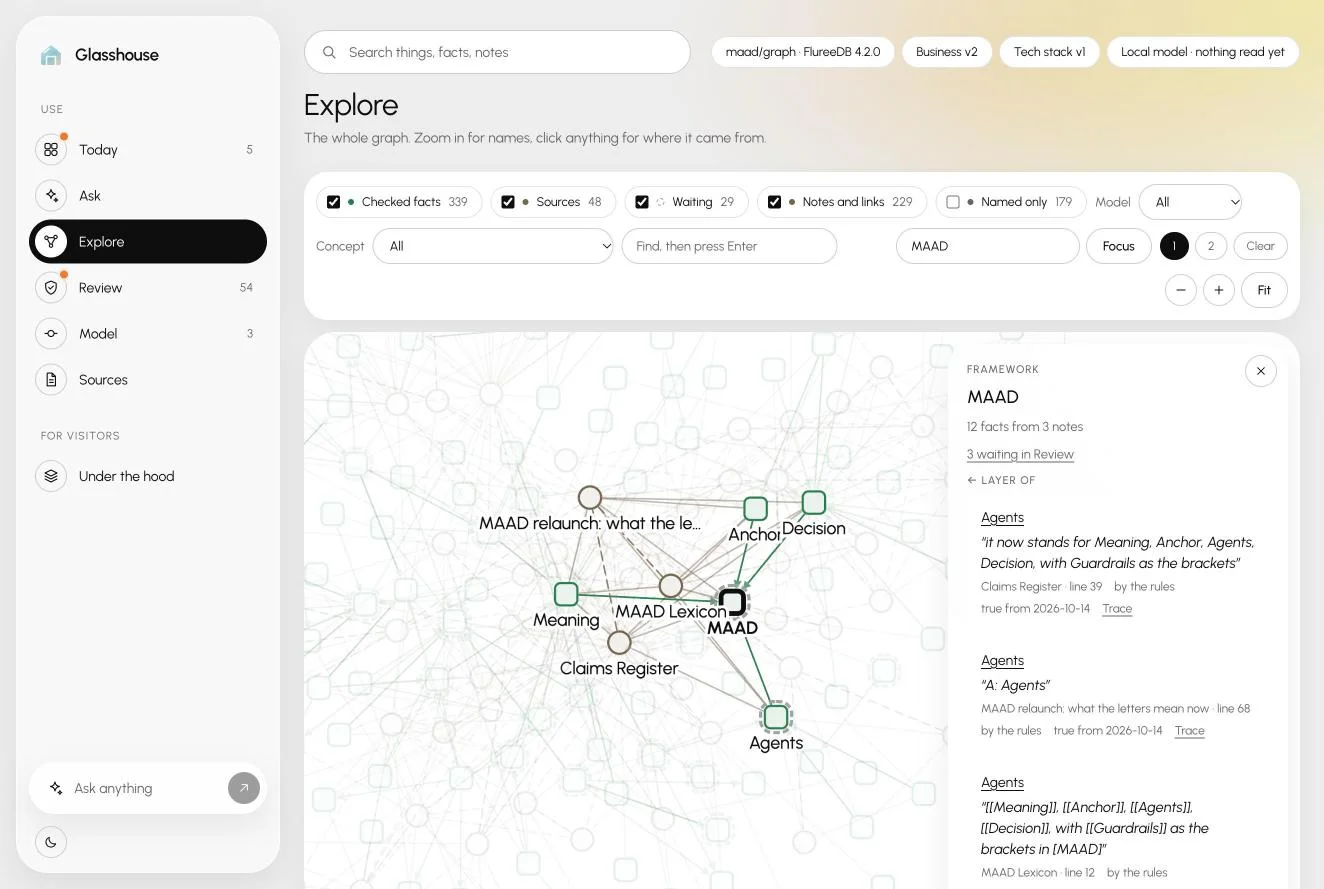Click Local model nothing read yet chip
1324x889 pixels.
tap(1203, 52)
